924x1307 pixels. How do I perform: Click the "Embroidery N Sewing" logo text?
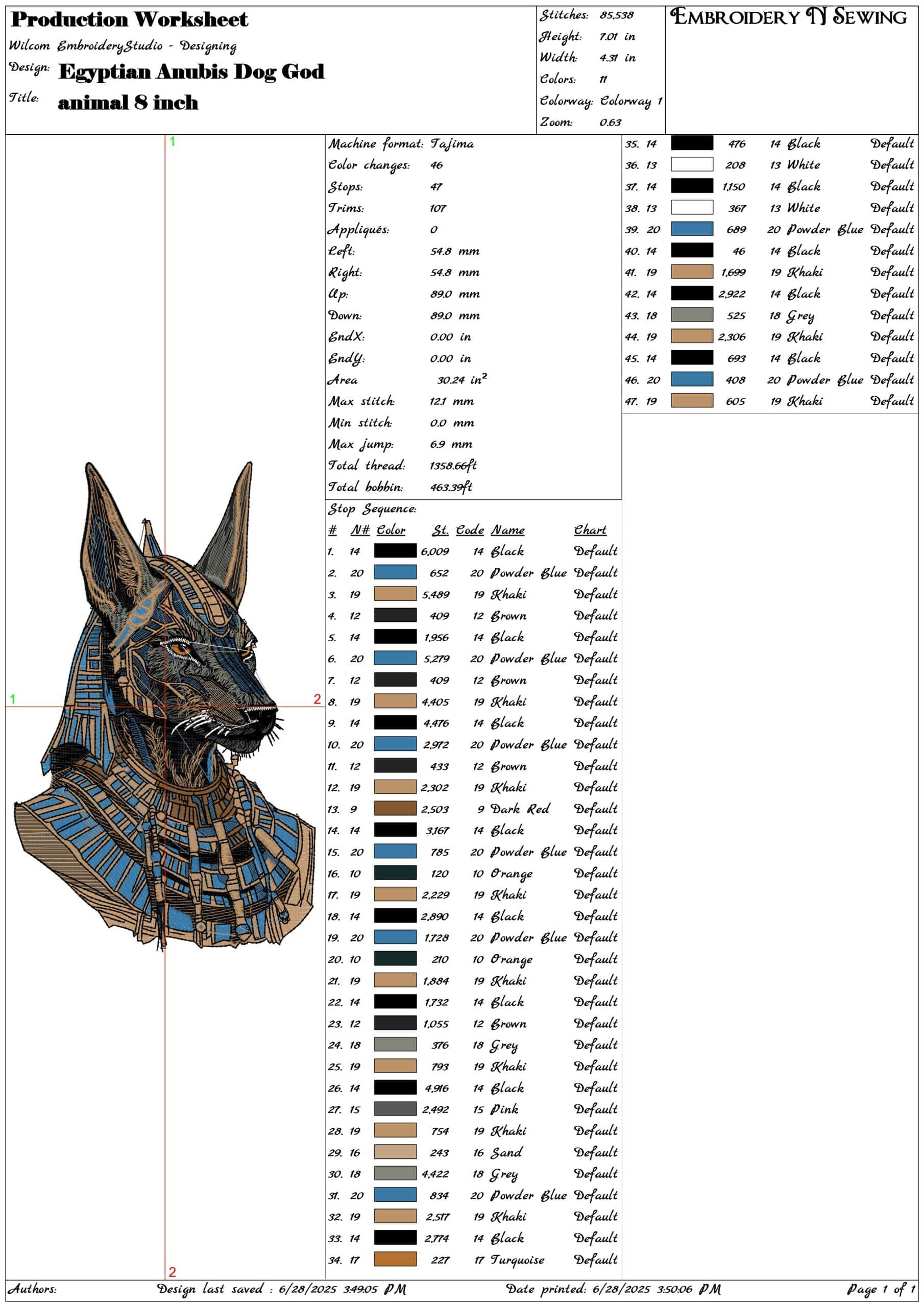coord(788,16)
